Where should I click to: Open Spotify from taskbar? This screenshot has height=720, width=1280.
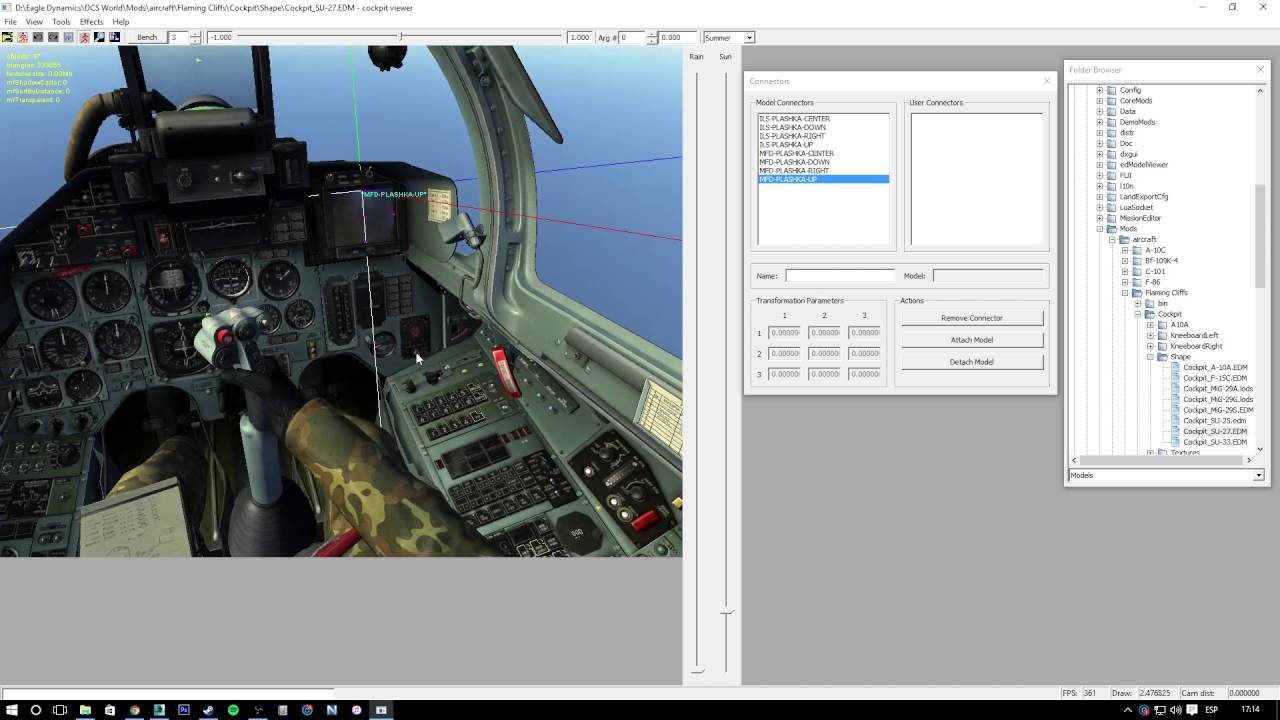233,710
